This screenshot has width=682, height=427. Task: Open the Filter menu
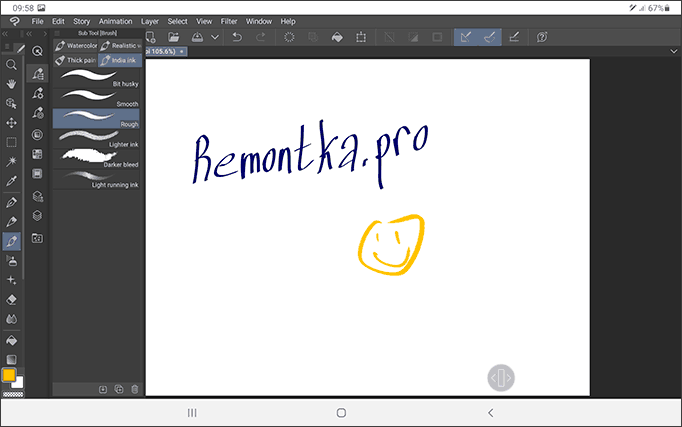pyautogui.click(x=229, y=21)
